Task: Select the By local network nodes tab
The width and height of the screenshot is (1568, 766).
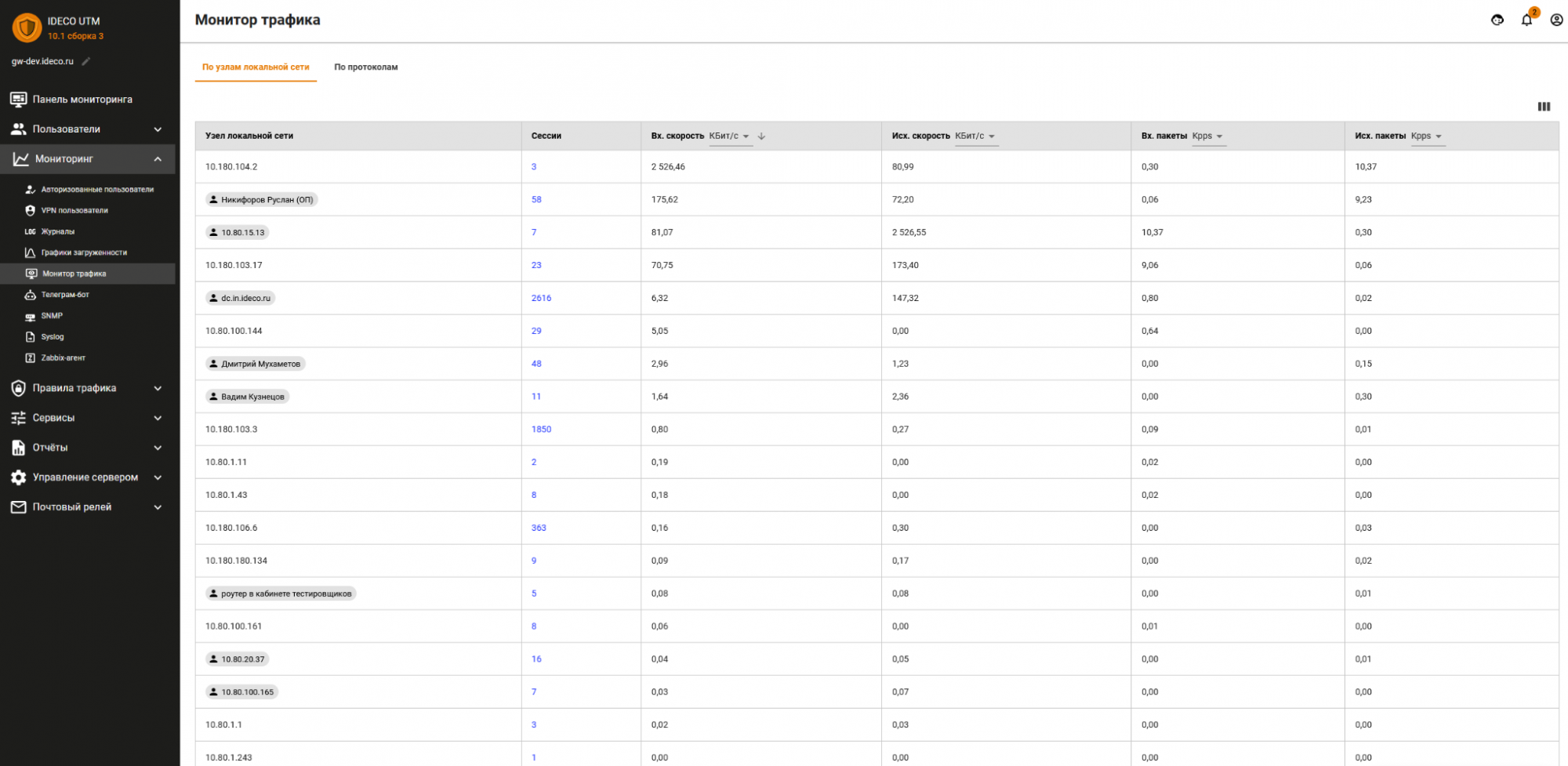Action: click(256, 67)
